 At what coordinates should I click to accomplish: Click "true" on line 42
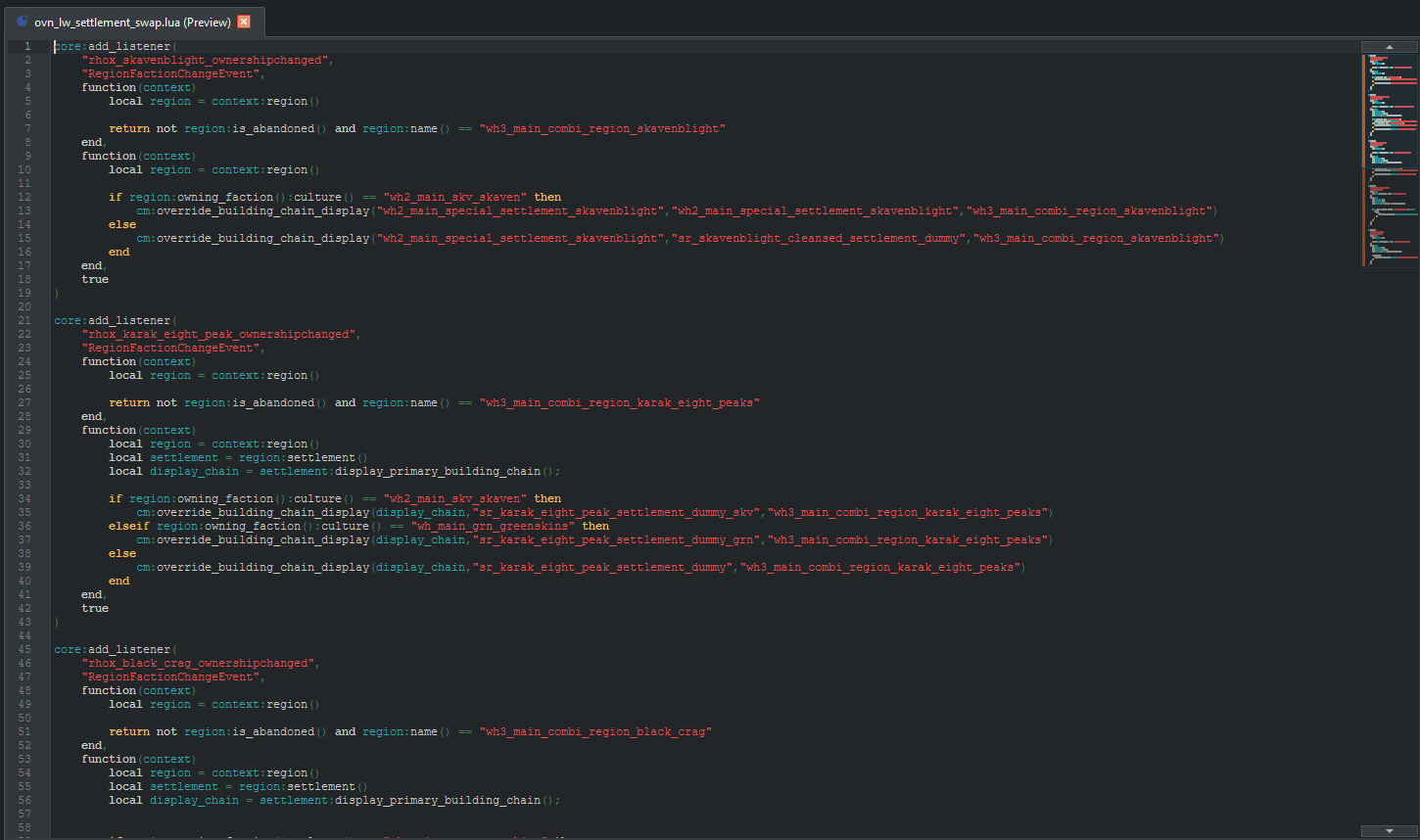coord(95,608)
